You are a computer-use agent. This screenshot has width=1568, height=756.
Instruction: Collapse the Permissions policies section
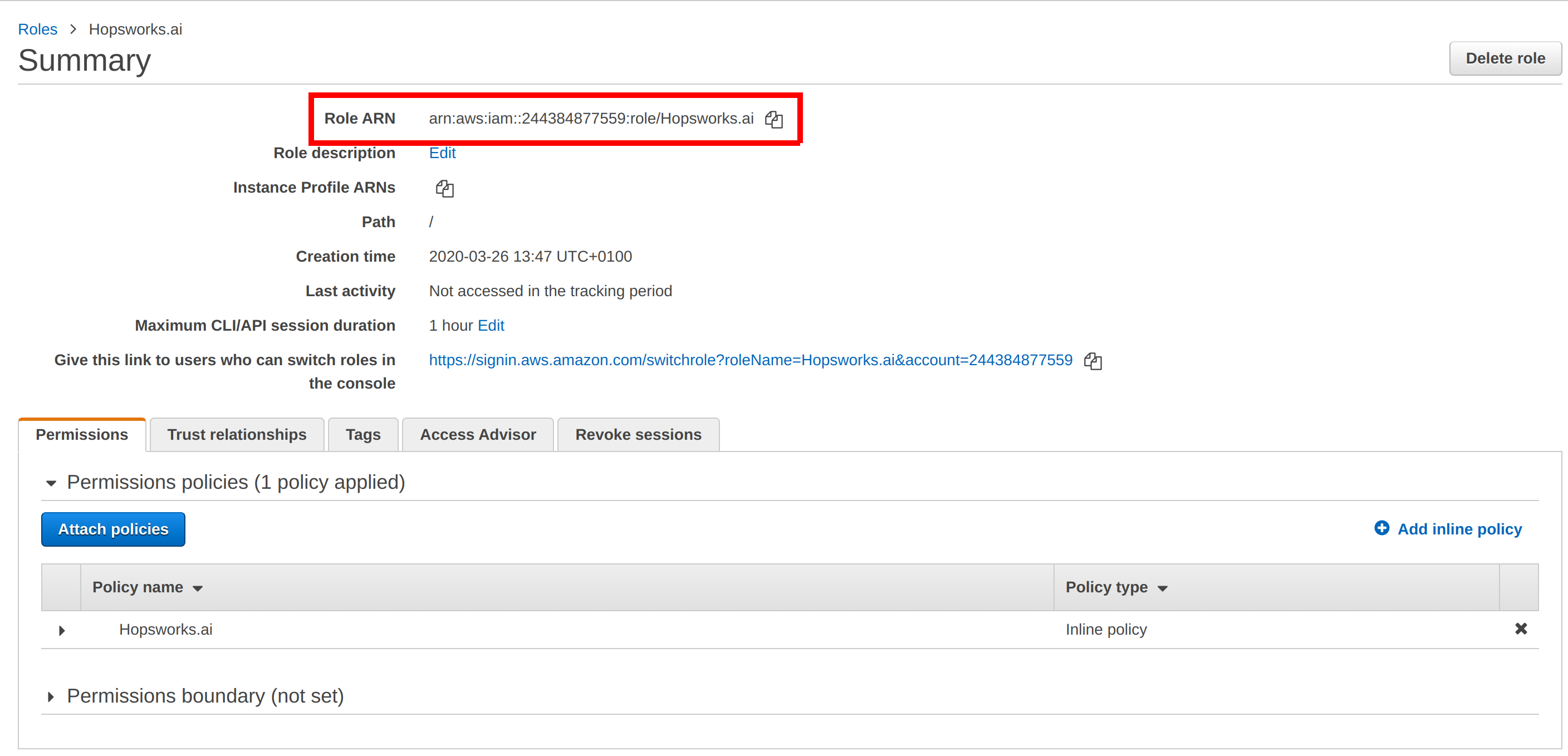pyautogui.click(x=51, y=483)
